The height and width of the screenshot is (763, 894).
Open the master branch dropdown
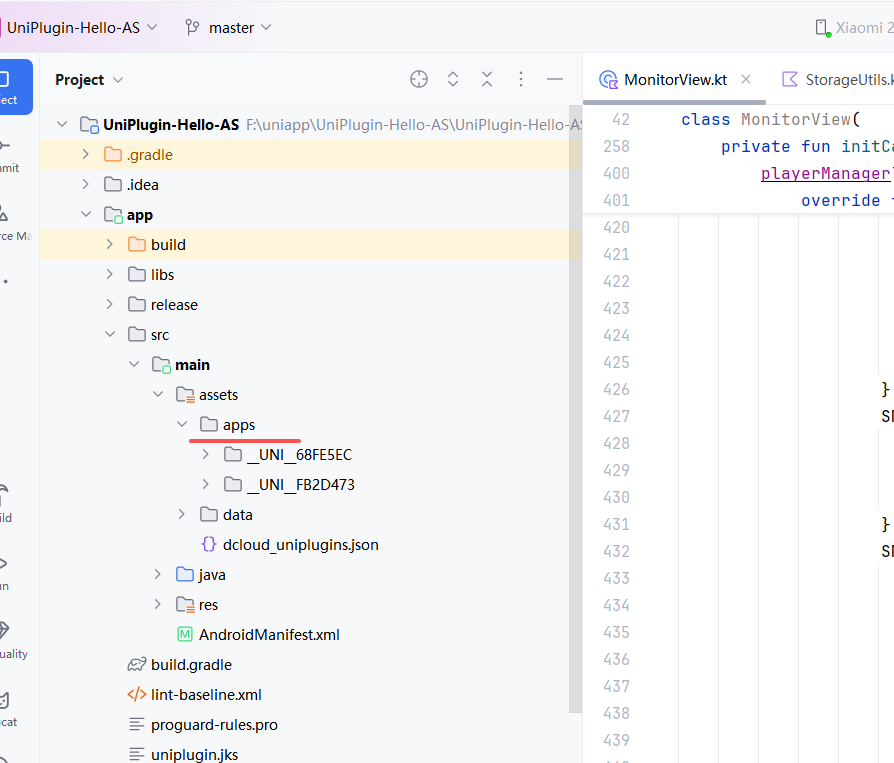[240, 27]
